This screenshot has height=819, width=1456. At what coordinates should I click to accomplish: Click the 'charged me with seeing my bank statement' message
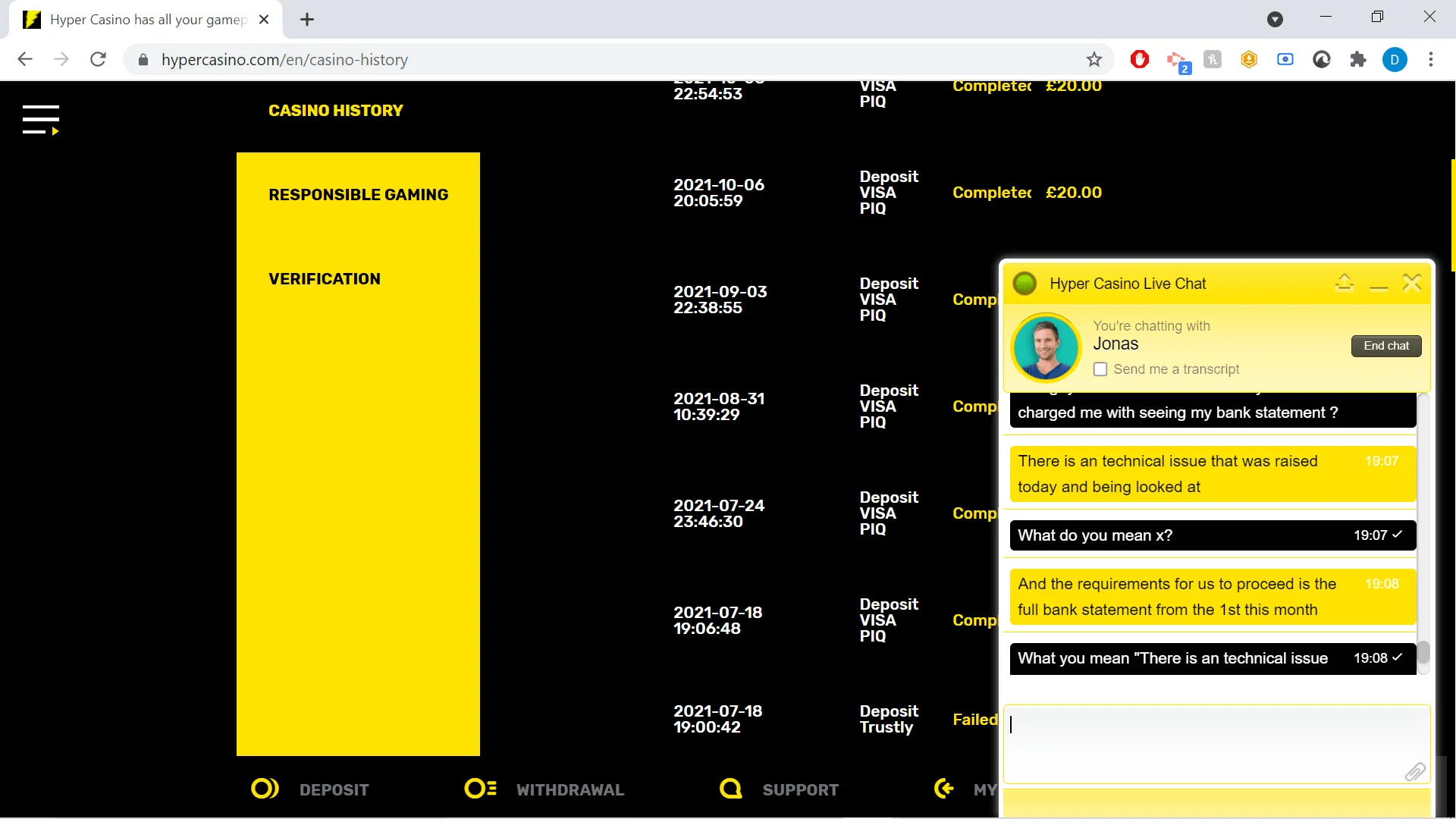[x=1213, y=411]
